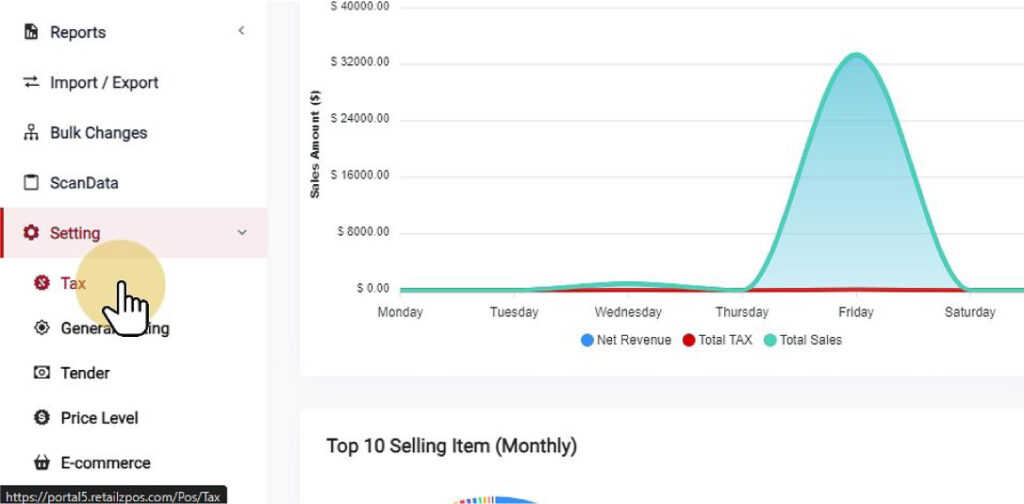Toggle Net Revenue series in chart legend
The image size is (1024, 504).
(x=626, y=340)
